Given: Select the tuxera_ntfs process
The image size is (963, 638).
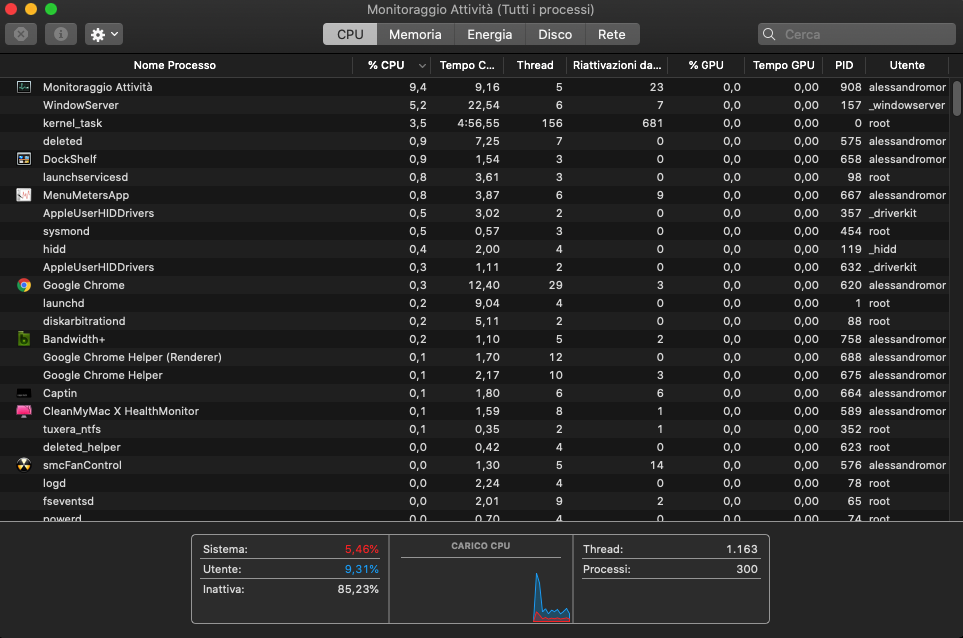Looking at the screenshot, I should pyautogui.click(x=475, y=429).
